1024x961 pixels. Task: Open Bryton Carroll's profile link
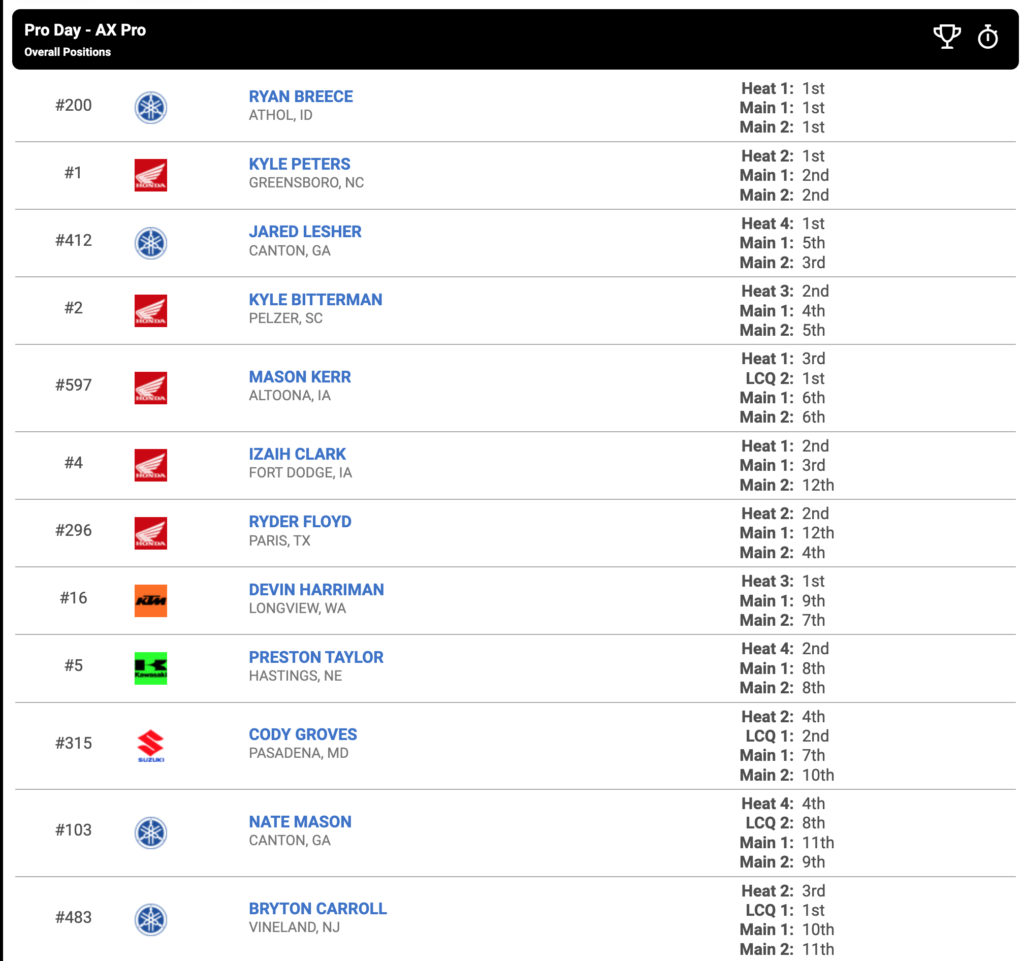point(317,909)
